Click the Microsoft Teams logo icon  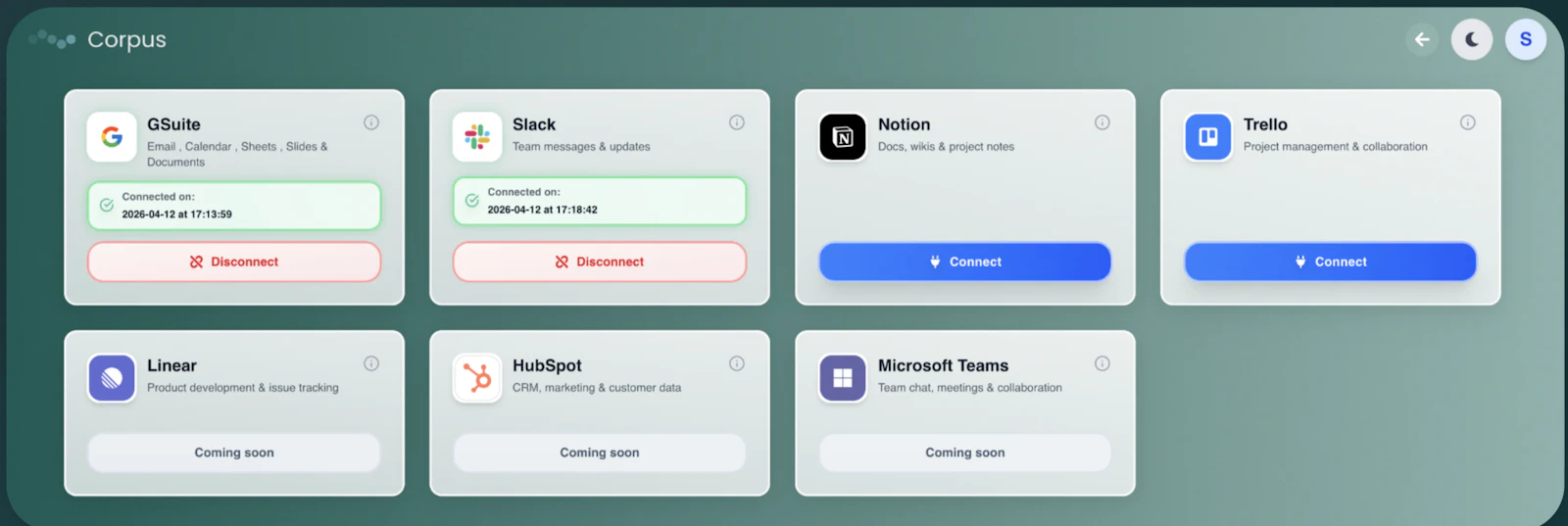point(843,378)
